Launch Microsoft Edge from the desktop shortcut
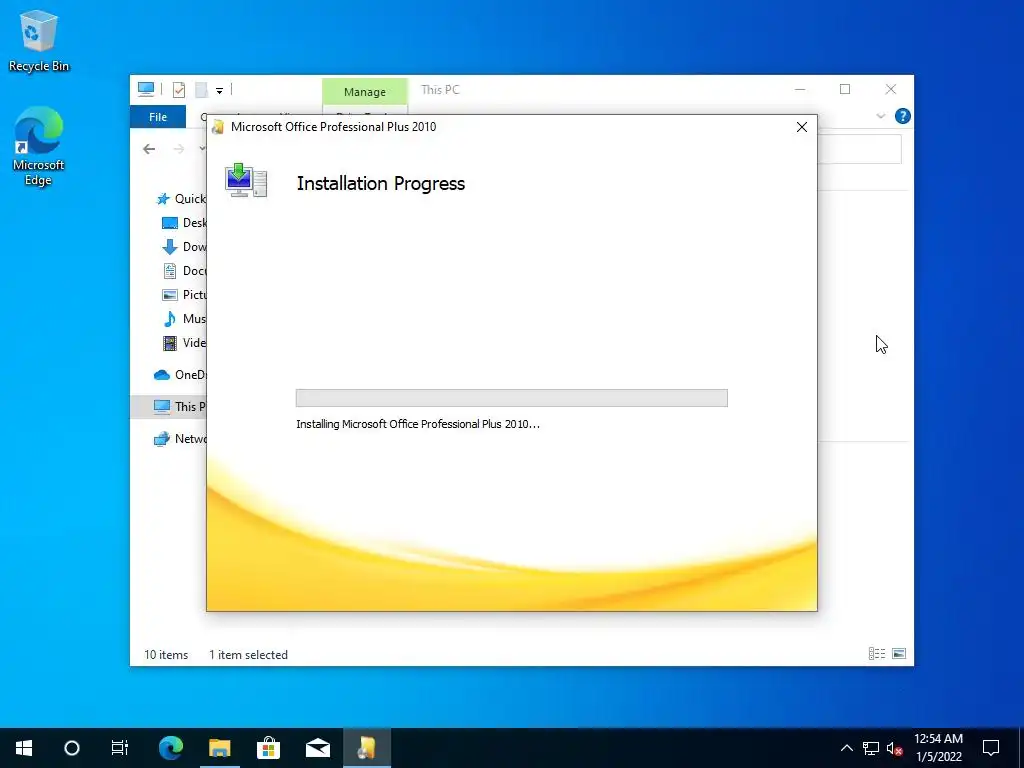Viewport: 1024px width, 768px height. [39, 146]
